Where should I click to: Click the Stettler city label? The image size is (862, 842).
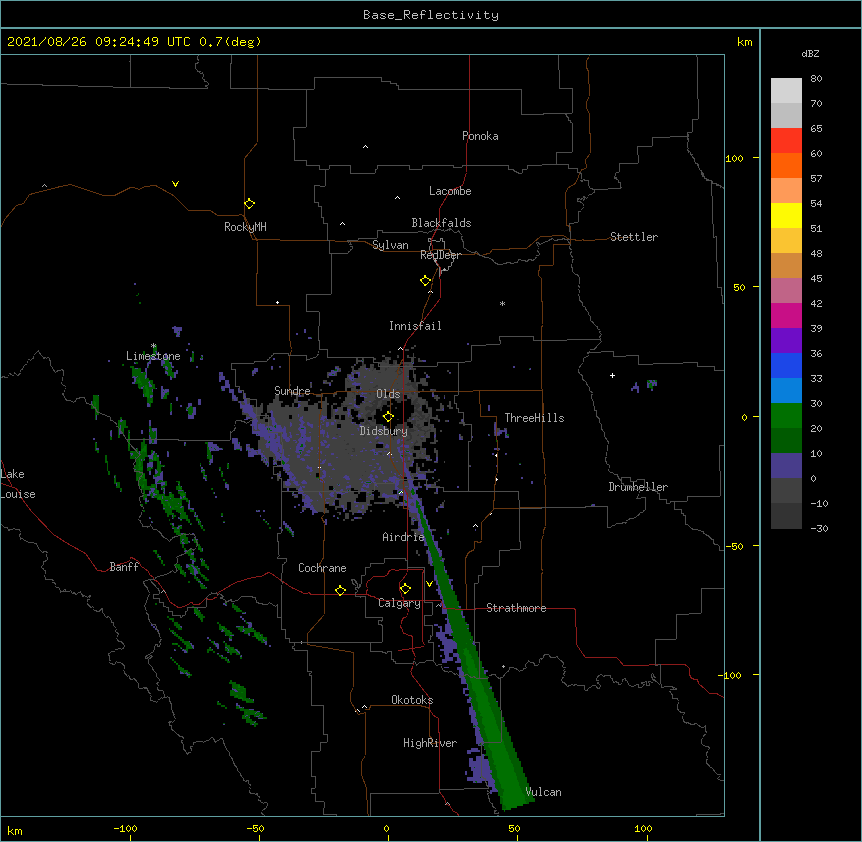tap(634, 237)
